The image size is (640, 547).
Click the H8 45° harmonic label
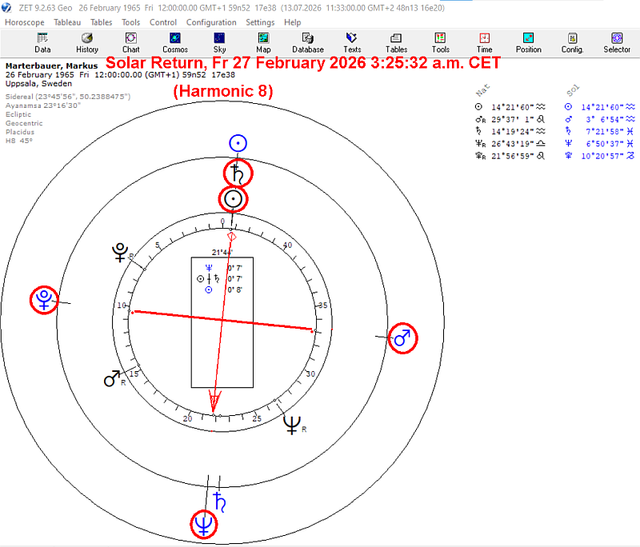[x=19, y=141]
